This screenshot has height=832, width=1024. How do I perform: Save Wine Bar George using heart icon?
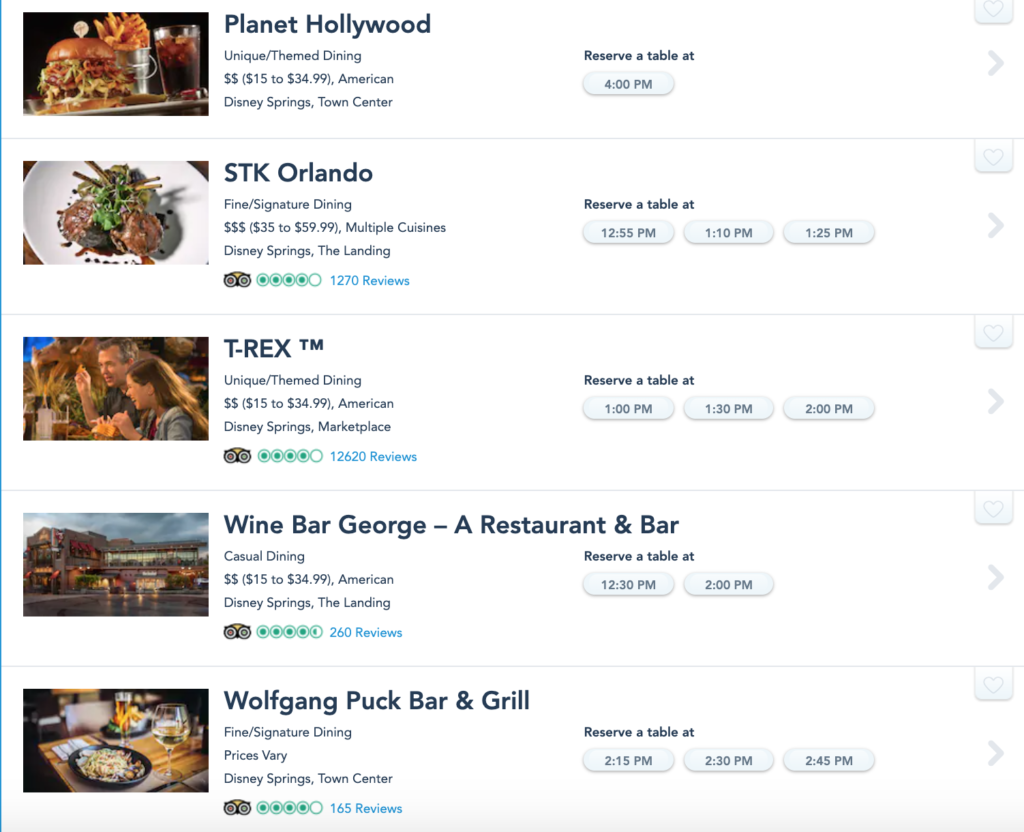pyautogui.click(x=993, y=509)
